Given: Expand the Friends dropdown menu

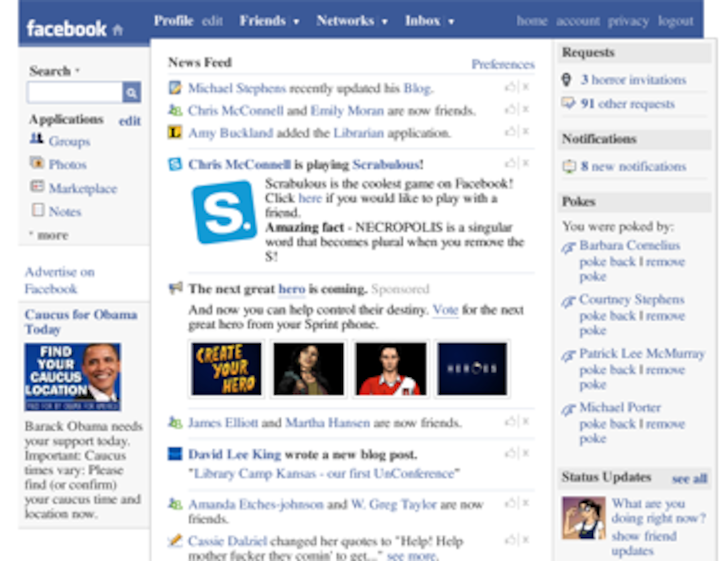Looking at the screenshot, I should [296, 21].
